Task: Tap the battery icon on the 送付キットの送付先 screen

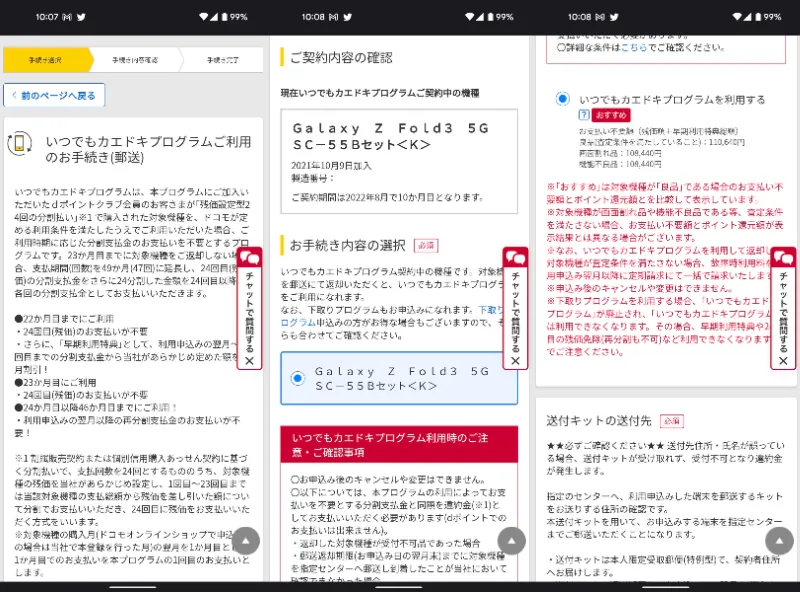Action: coord(758,17)
